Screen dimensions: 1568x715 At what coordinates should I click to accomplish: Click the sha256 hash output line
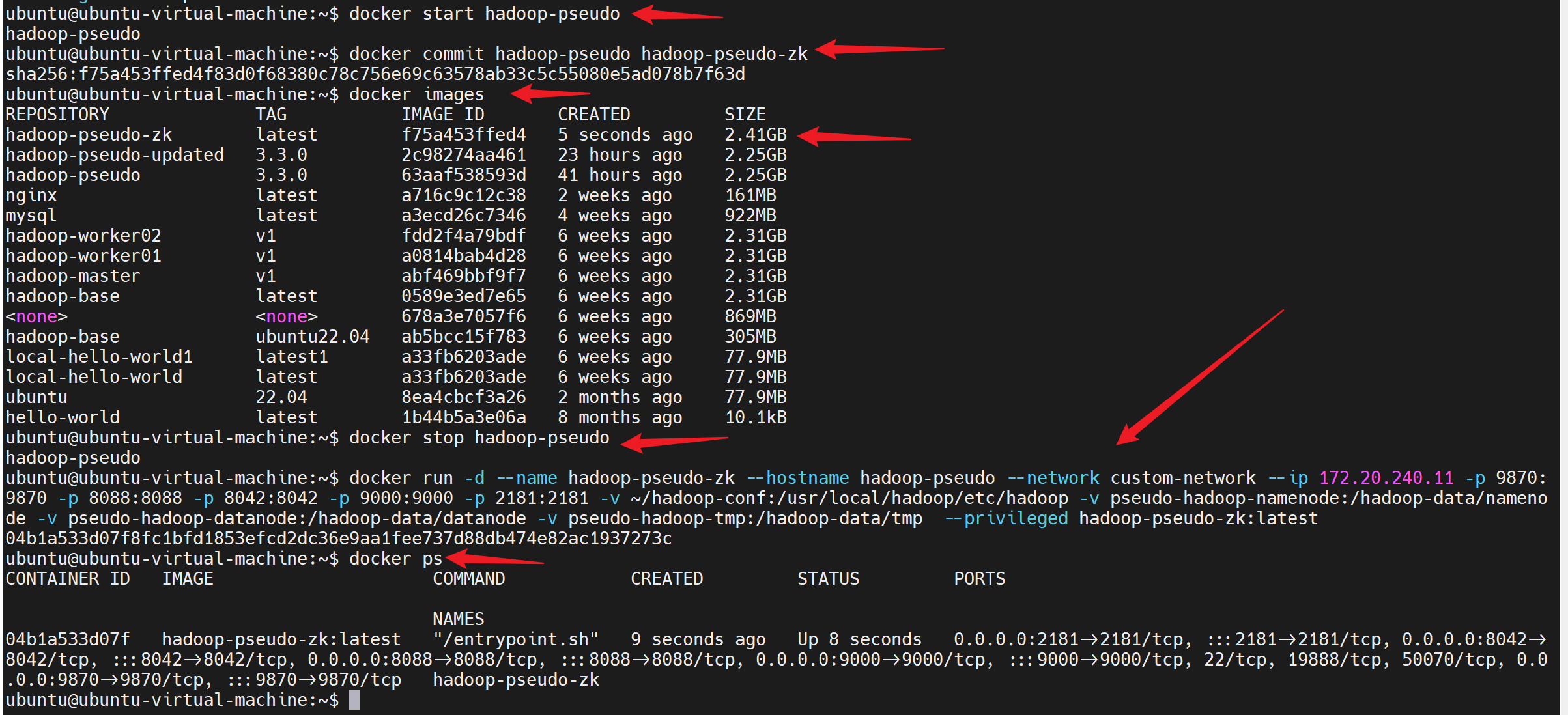(375, 74)
